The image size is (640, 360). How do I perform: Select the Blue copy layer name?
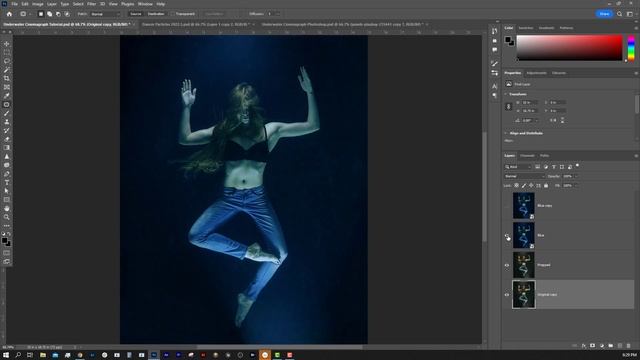(x=544, y=206)
